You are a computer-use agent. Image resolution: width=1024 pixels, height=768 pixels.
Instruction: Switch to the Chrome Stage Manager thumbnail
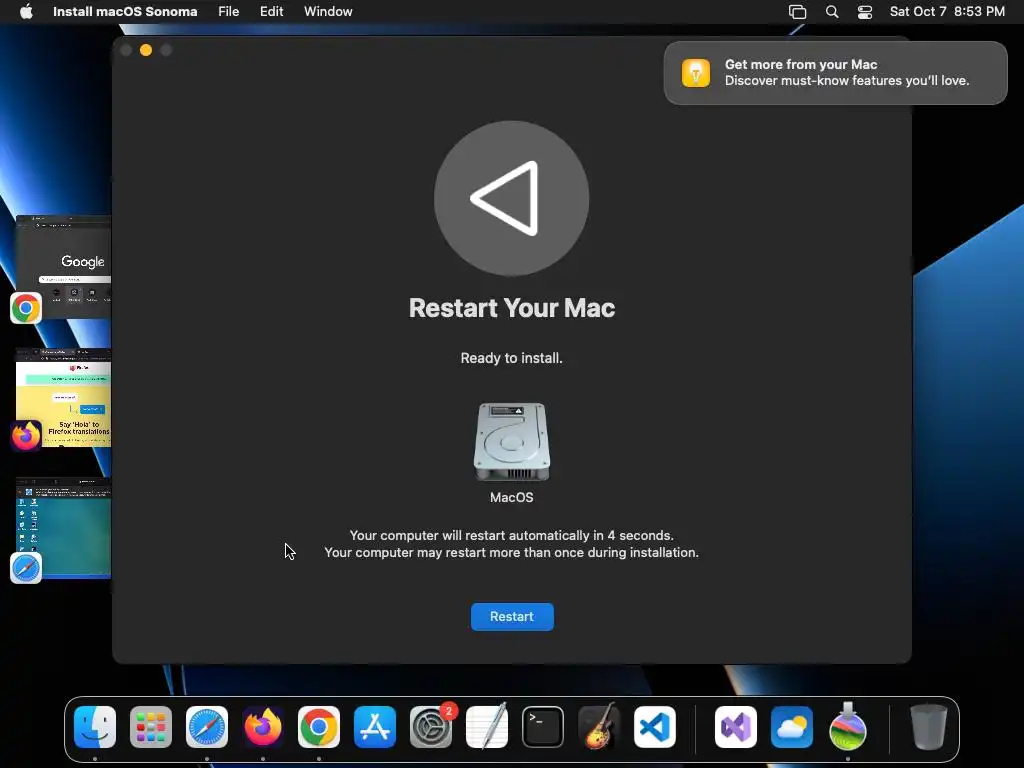pyautogui.click(x=63, y=266)
